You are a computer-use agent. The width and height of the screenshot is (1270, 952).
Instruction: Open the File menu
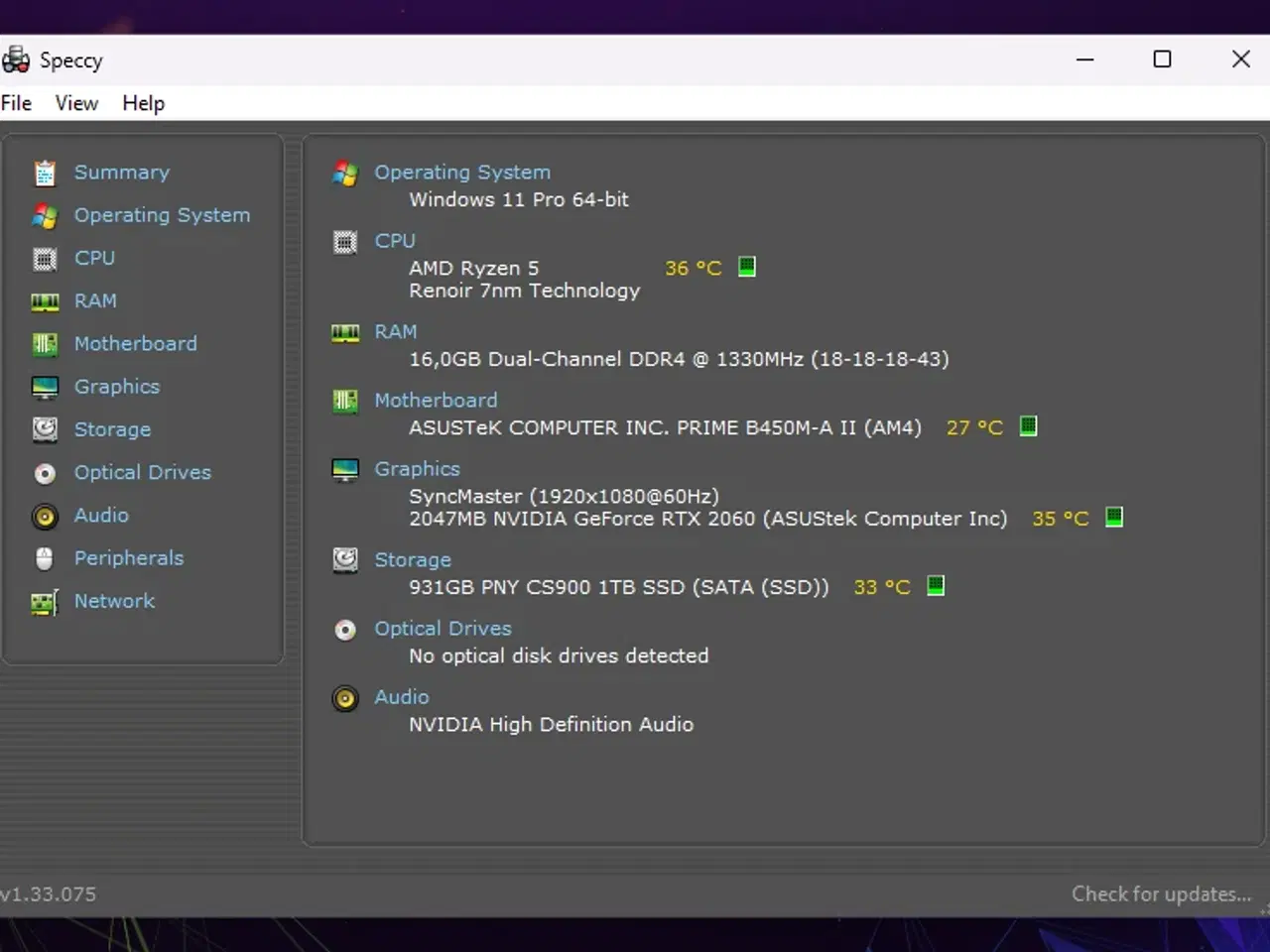(16, 103)
